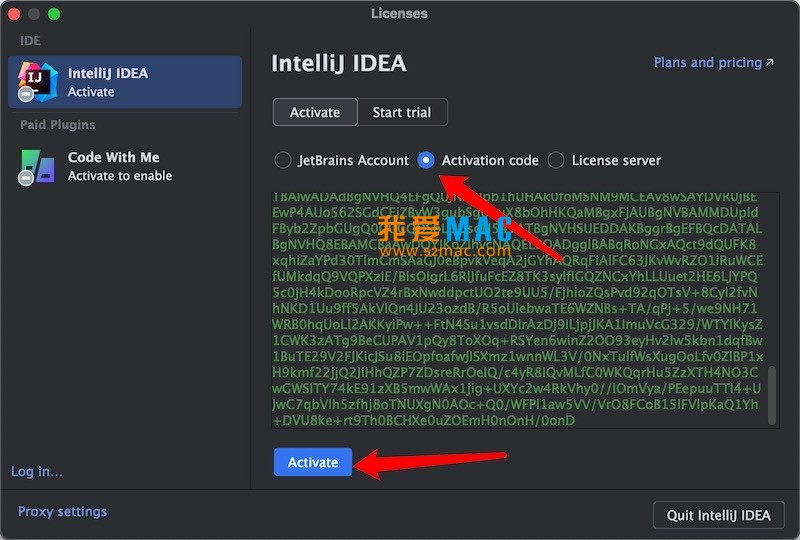Switch to the Activate tab
The image size is (800, 540).
pyautogui.click(x=315, y=112)
